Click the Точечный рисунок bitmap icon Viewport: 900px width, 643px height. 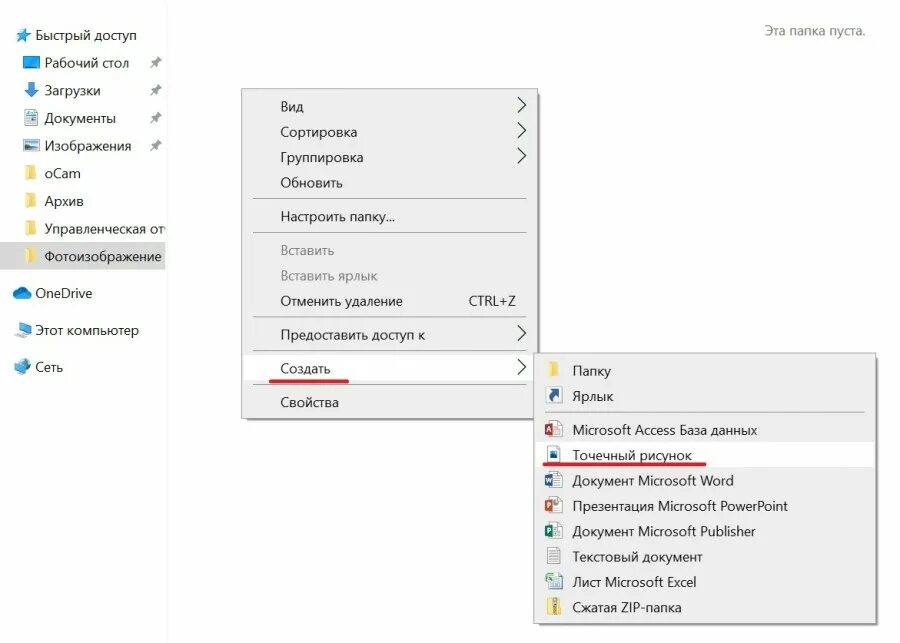click(553, 455)
